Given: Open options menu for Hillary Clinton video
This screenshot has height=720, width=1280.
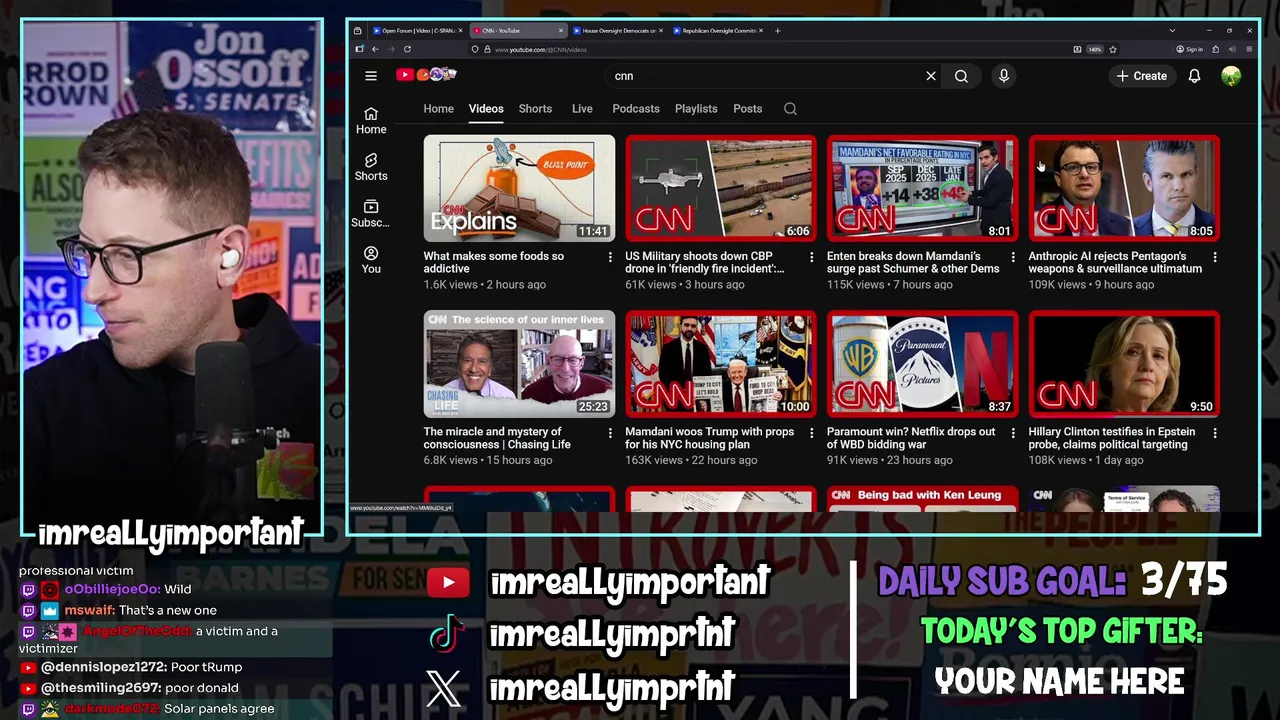Looking at the screenshot, I should click(1215, 434).
